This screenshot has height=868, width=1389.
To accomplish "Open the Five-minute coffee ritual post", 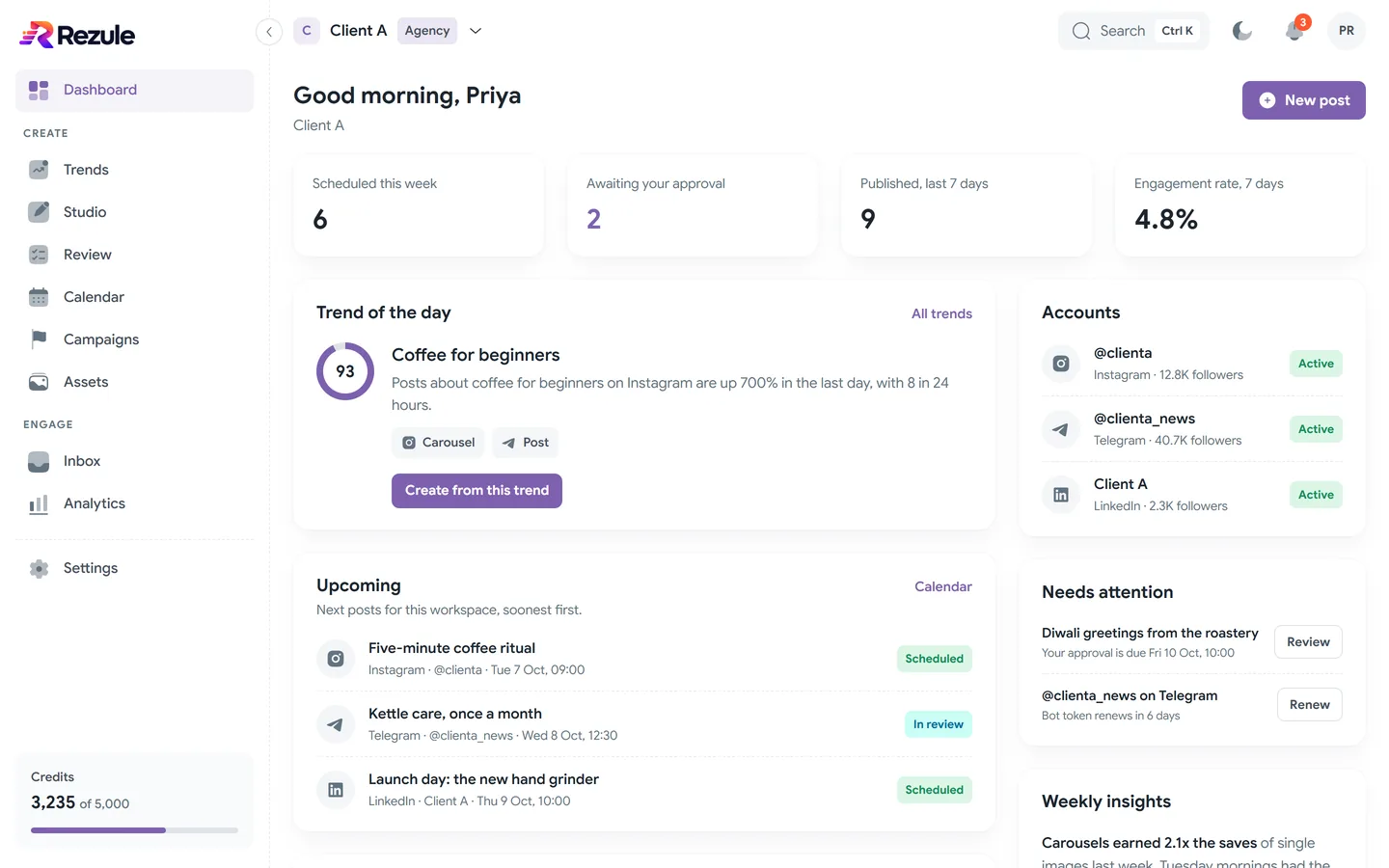I will (644, 659).
